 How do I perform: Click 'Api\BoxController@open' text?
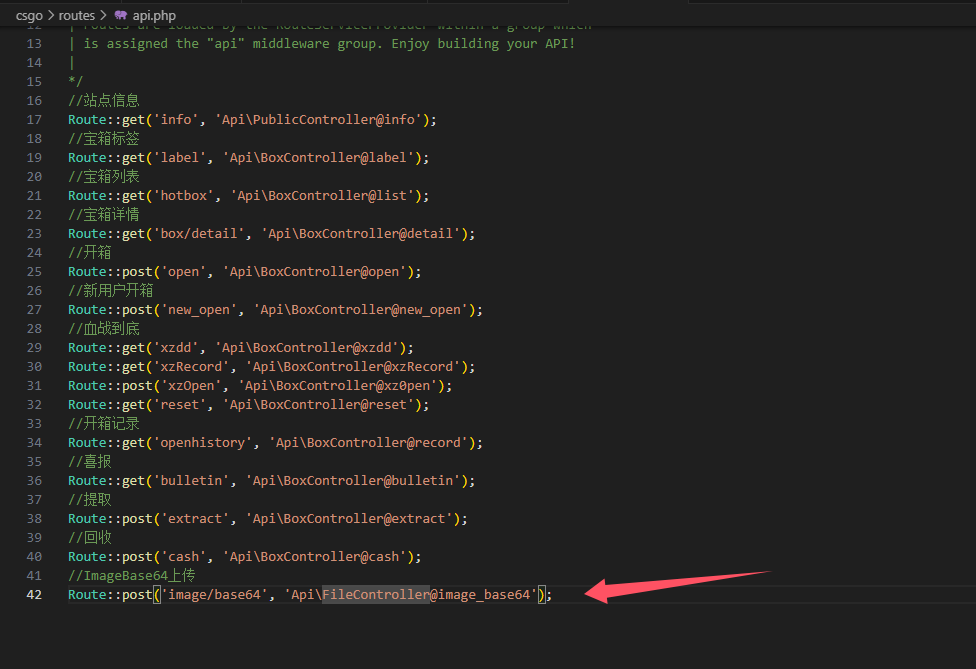pyautogui.click(x=314, y=272)
